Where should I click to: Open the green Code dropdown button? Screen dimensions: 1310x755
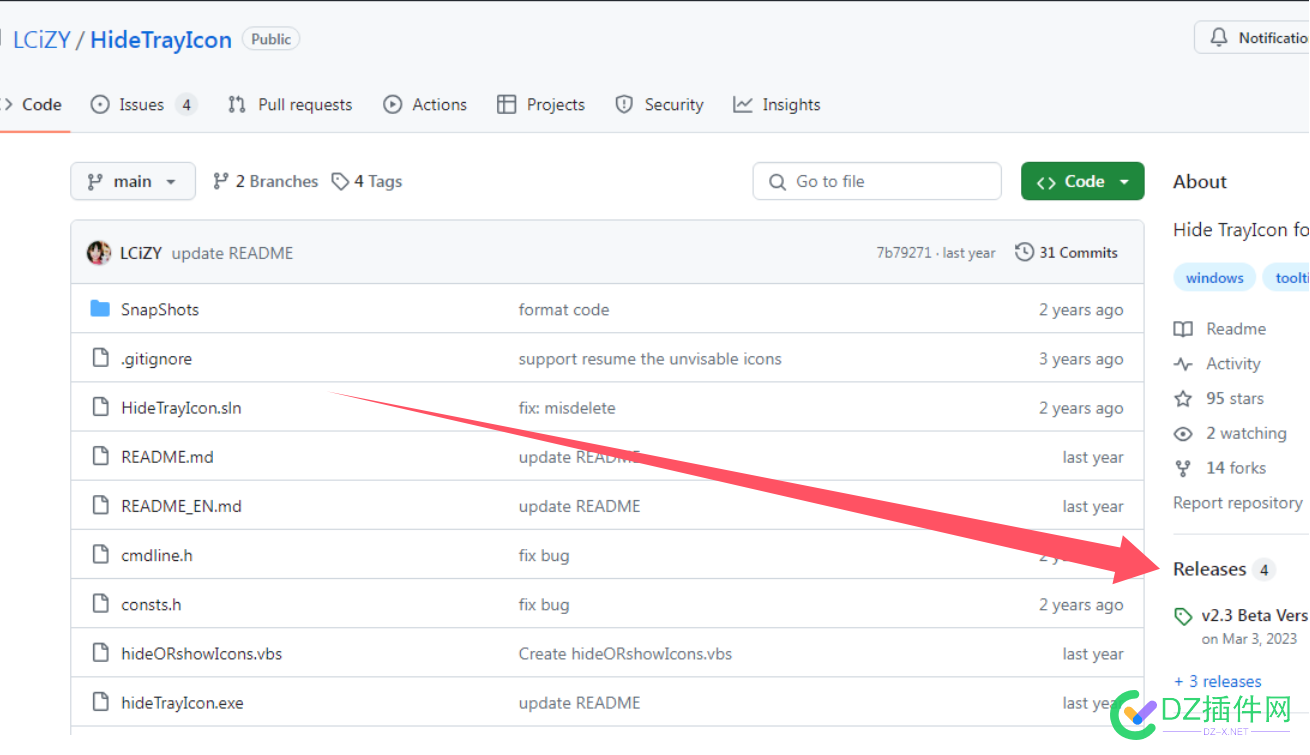point(1083,181)
